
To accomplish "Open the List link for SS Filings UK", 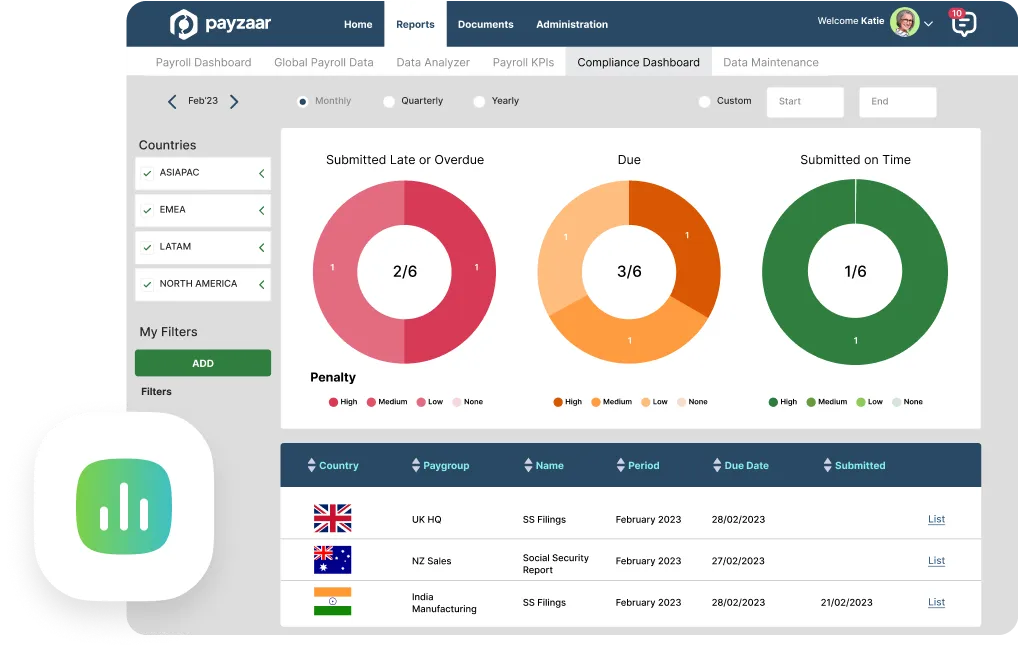I will [x=936, y=518].
